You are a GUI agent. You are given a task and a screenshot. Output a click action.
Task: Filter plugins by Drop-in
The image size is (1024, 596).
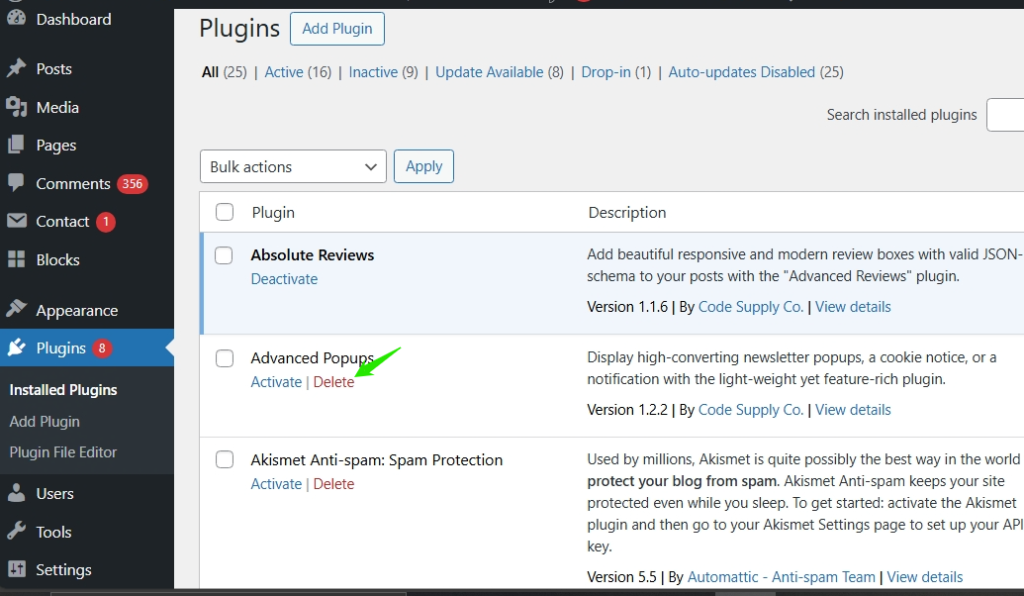(606, 72)
